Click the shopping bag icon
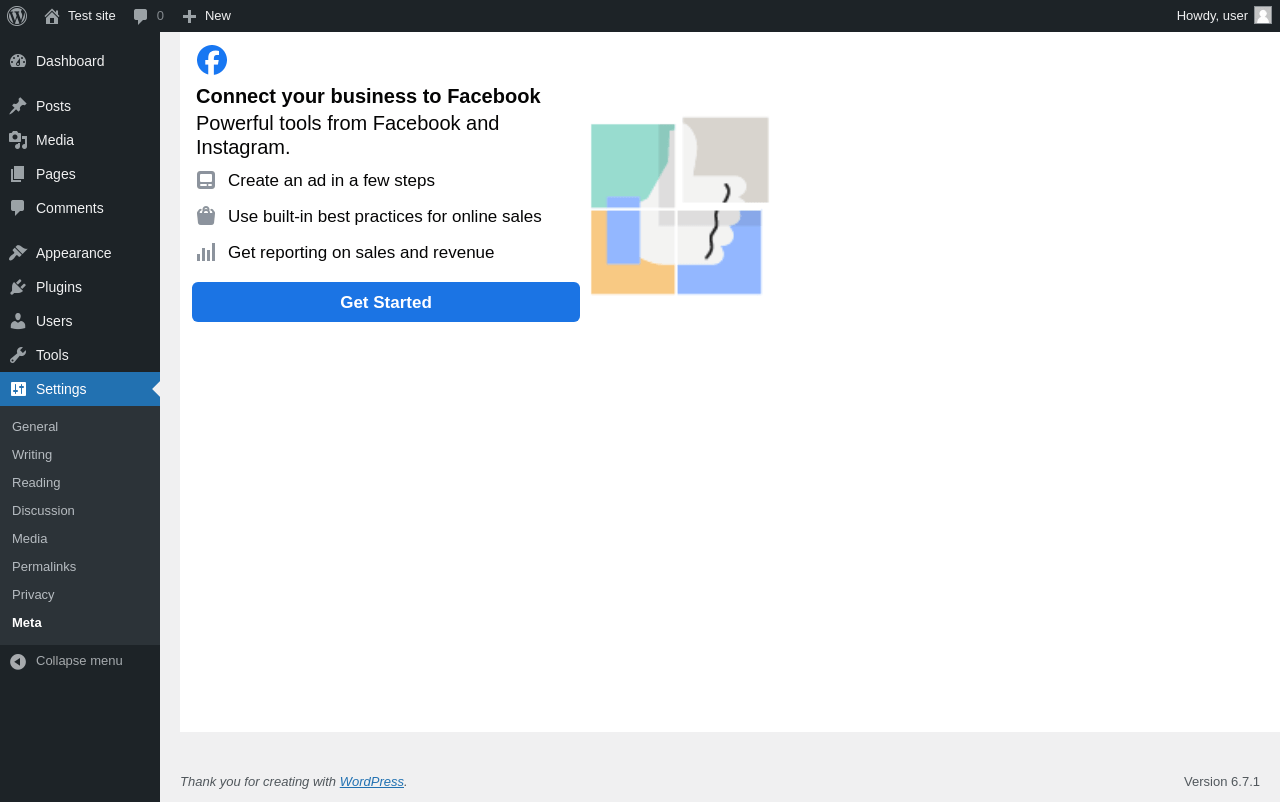Image resolution: width=1280 pixels, height=802 pixels. click(206, 216)
